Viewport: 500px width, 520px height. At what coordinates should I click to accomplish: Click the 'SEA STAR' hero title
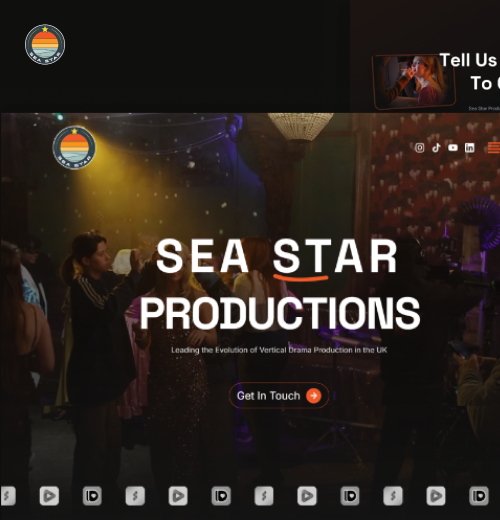(277, 257)
